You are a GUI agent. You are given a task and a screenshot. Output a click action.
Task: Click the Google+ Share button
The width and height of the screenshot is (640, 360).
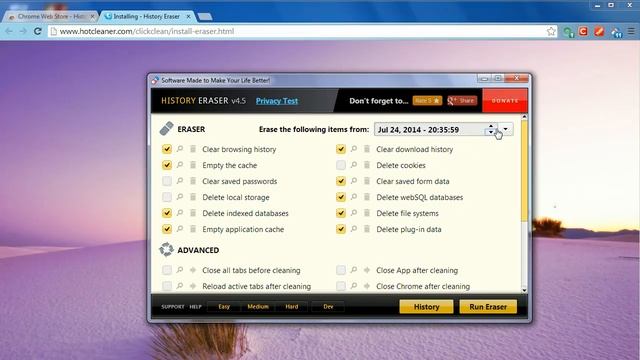point(462,100)
